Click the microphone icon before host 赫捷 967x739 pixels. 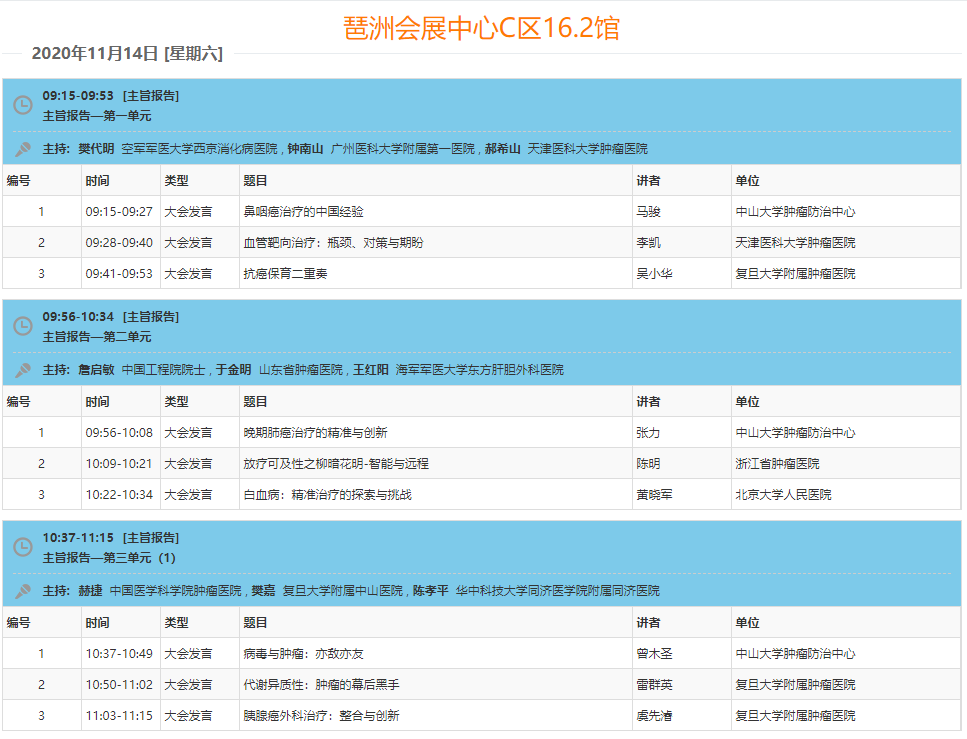(x=22, y=591)
